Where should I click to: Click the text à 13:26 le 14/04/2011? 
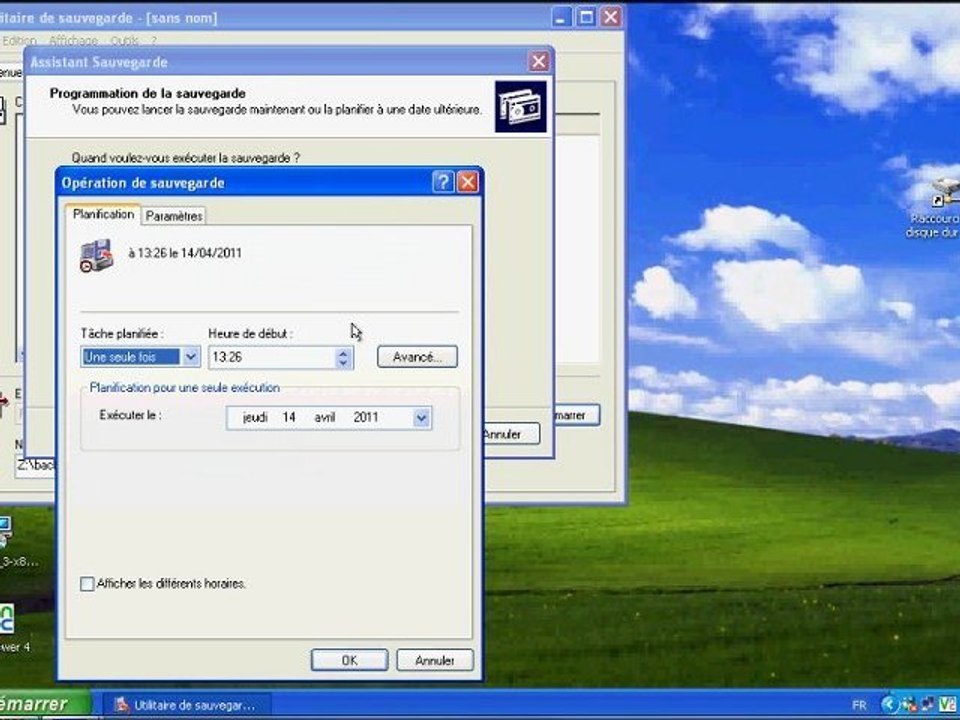pos(185,253)
